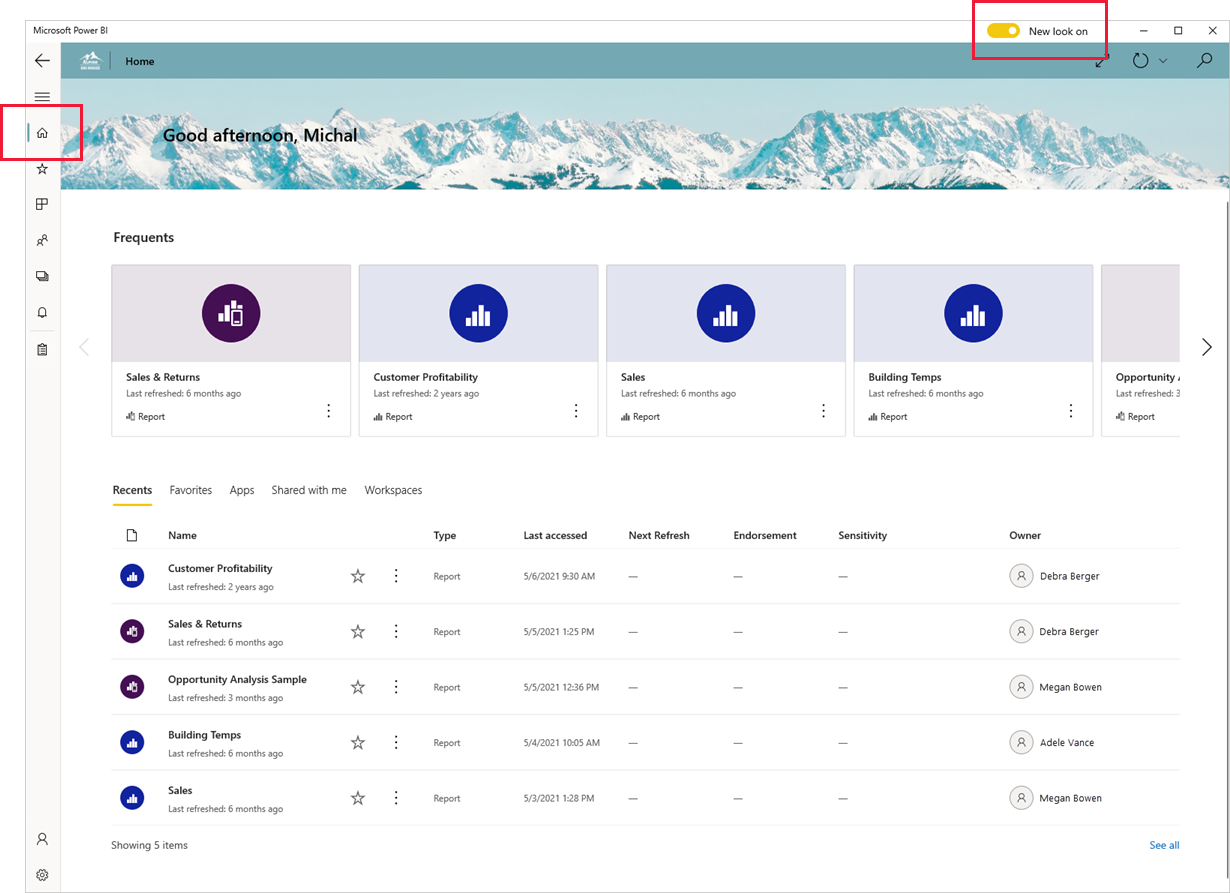The height and width of the screenshot is (893, 1230).
Task: Open Settings gear icon at bottom left
Action: click(42, 875)
